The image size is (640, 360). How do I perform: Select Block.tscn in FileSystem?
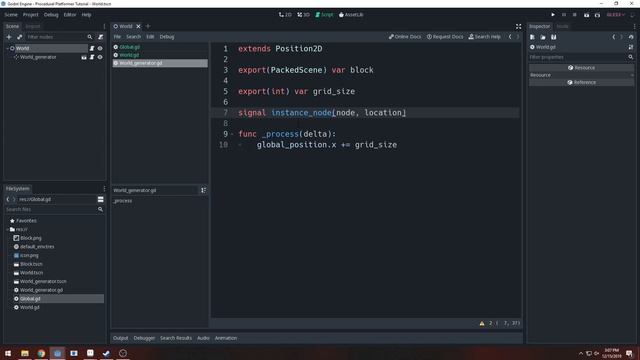point(31,264)
